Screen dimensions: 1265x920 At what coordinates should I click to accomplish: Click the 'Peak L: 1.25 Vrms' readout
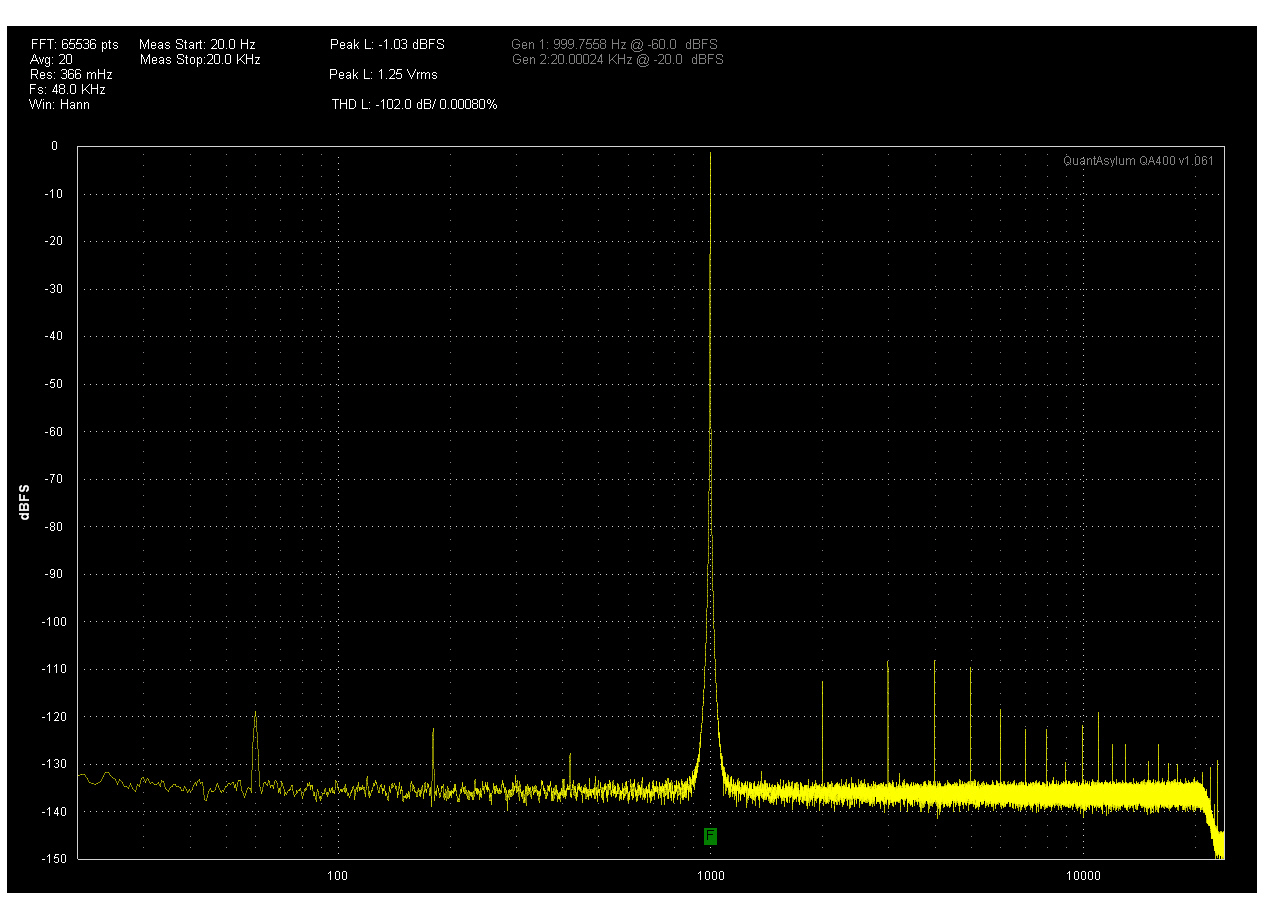click(383, 75)
